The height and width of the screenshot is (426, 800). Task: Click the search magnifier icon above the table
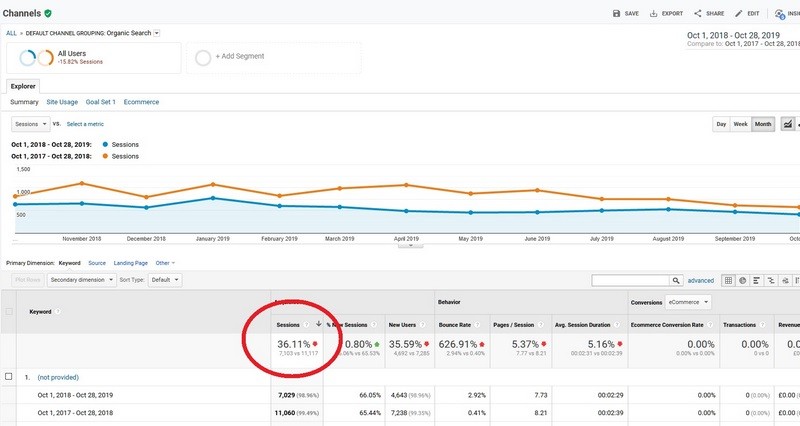677,281
